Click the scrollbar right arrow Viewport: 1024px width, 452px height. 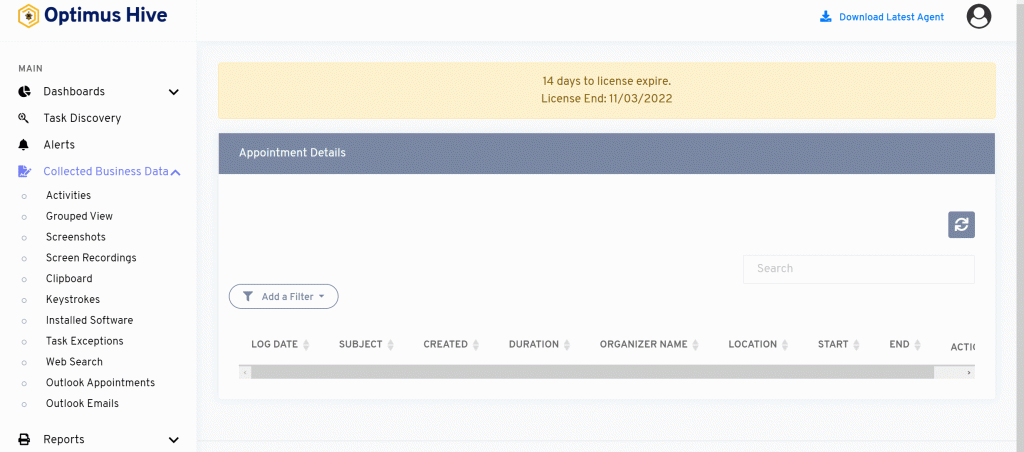point(969,372)
